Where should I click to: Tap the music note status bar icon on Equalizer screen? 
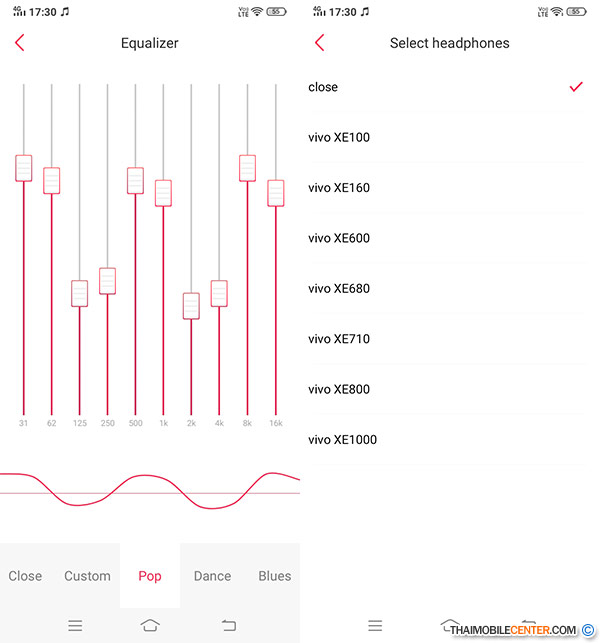click(65, 12)
